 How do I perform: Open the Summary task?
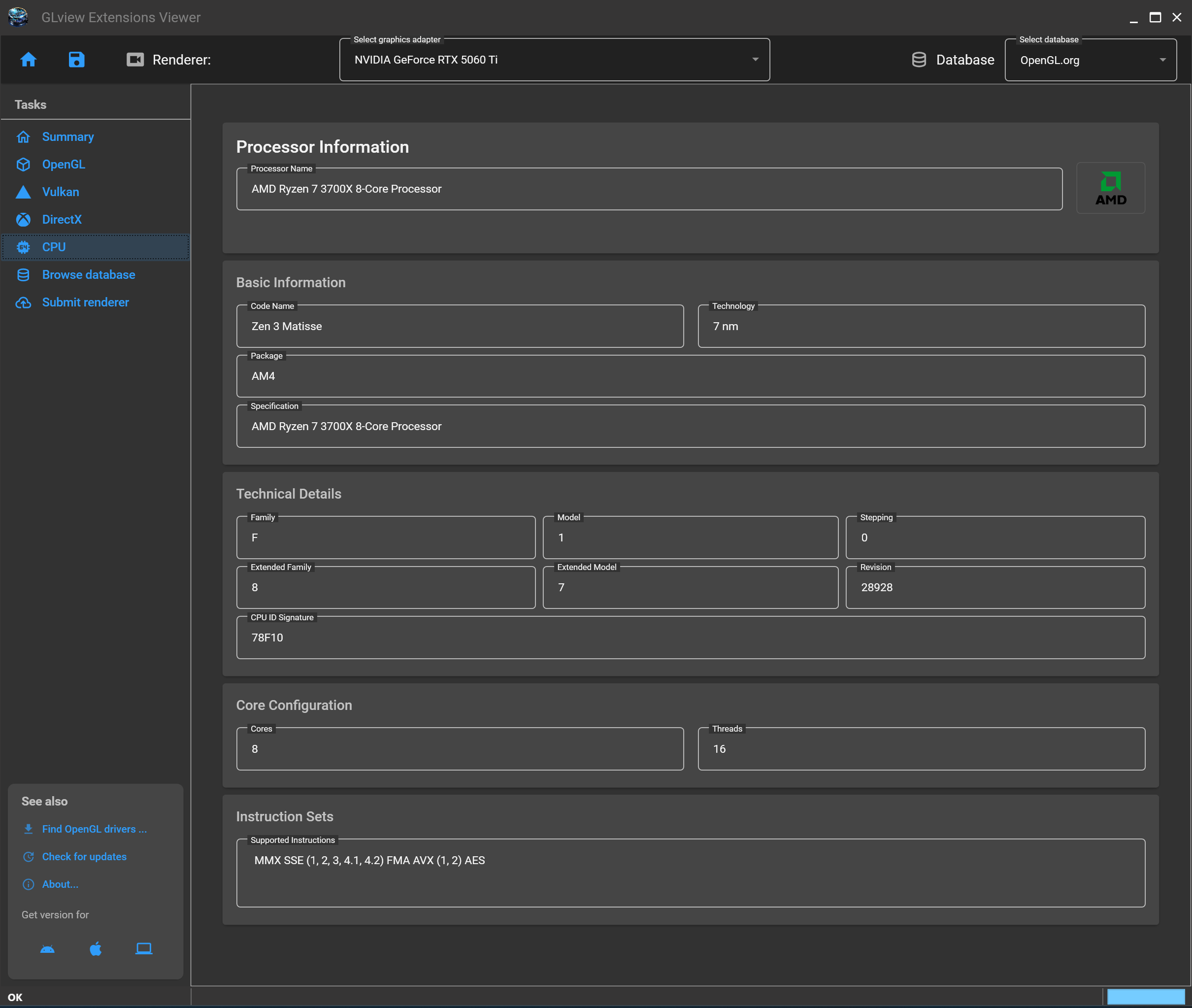coord(67,136)
